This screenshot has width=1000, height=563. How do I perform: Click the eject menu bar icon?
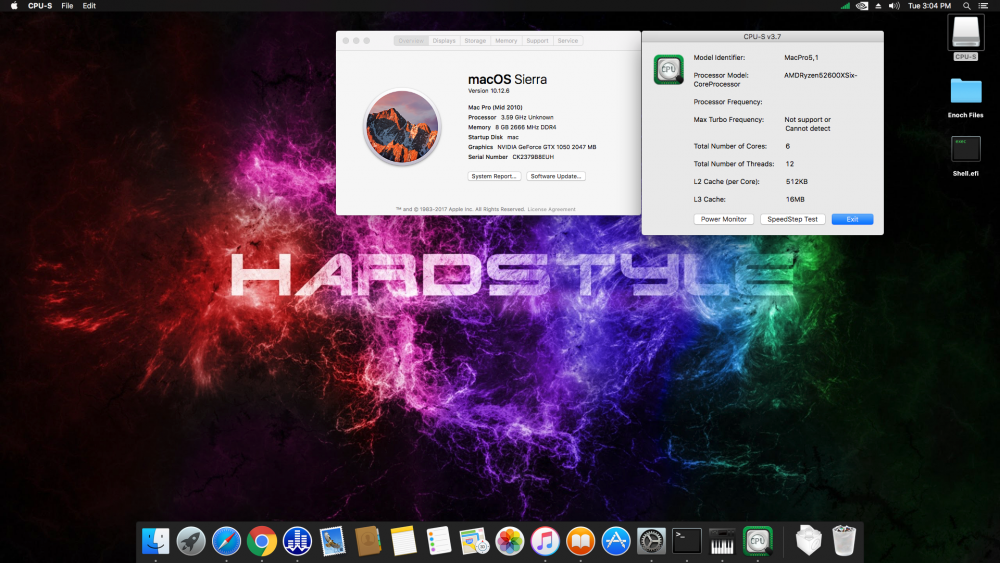(x=878, y=6)
